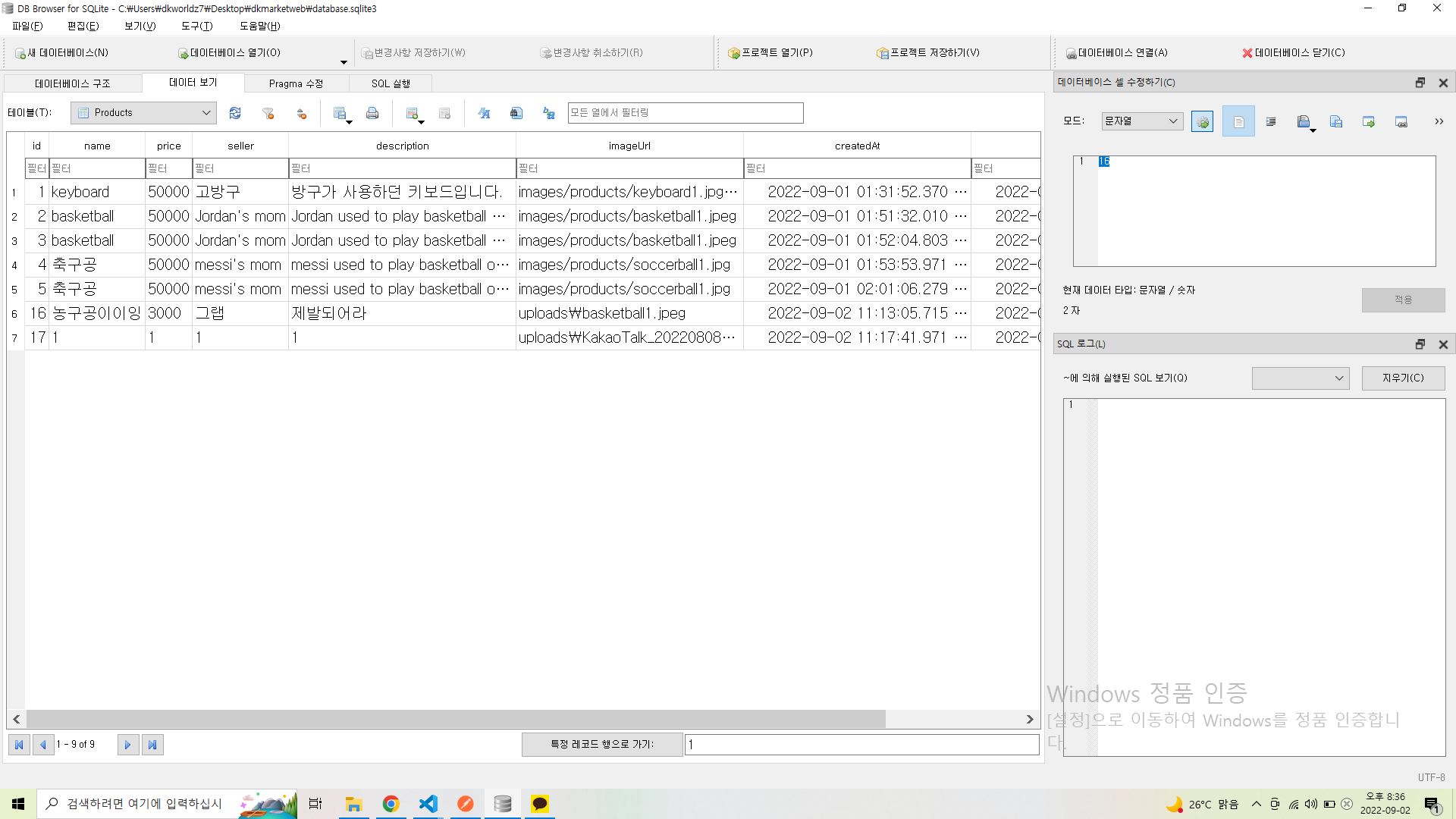Insert a new record into Products
The image size is (1456, 819).
pyautogui.click(x=413, y=113)
